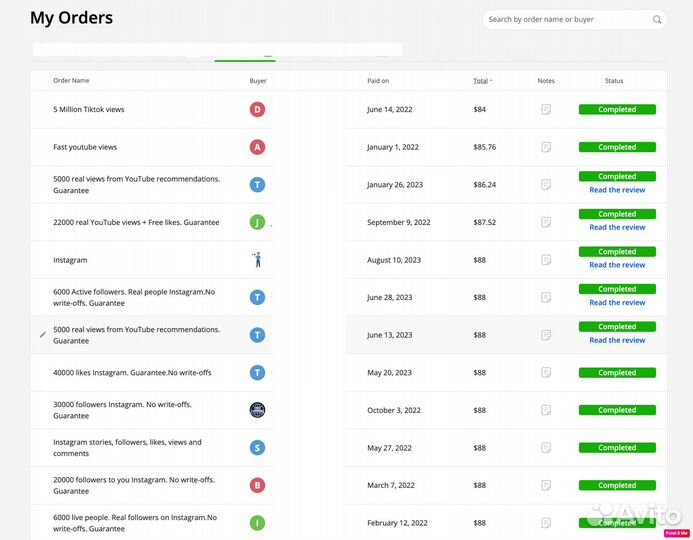Screen dimensions: 693x540
Task: Click the Status column header
Action: point(614,81)
